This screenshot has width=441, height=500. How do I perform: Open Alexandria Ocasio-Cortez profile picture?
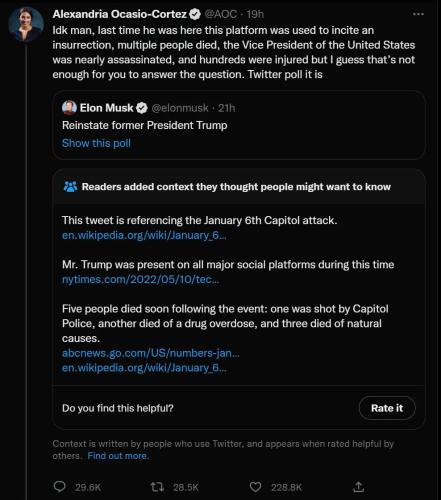(26, 24)
